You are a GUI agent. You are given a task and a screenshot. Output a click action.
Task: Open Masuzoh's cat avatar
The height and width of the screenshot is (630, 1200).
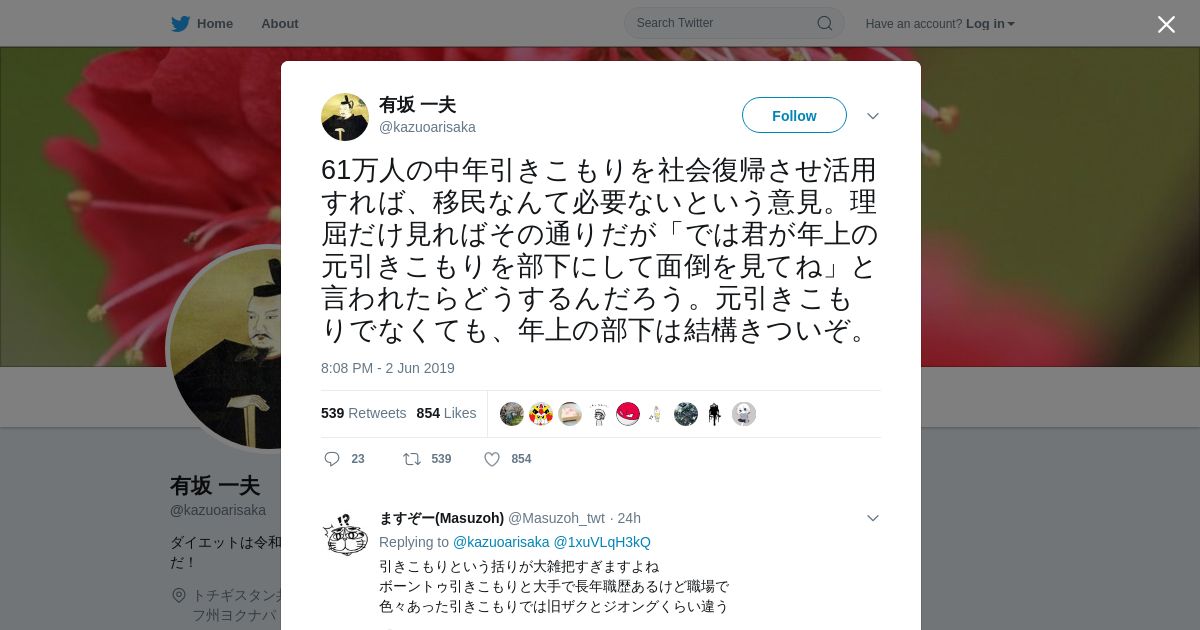345,535
